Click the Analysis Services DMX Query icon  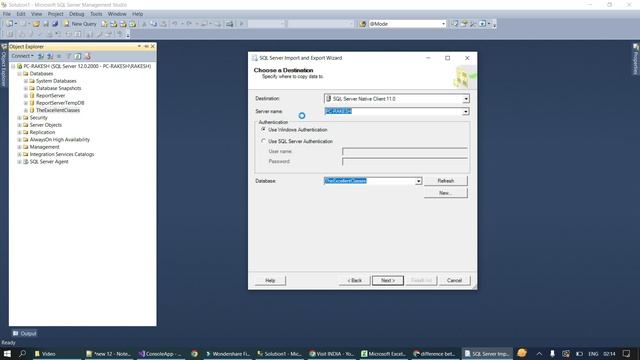pyautogui.click(x=123, y=24)
